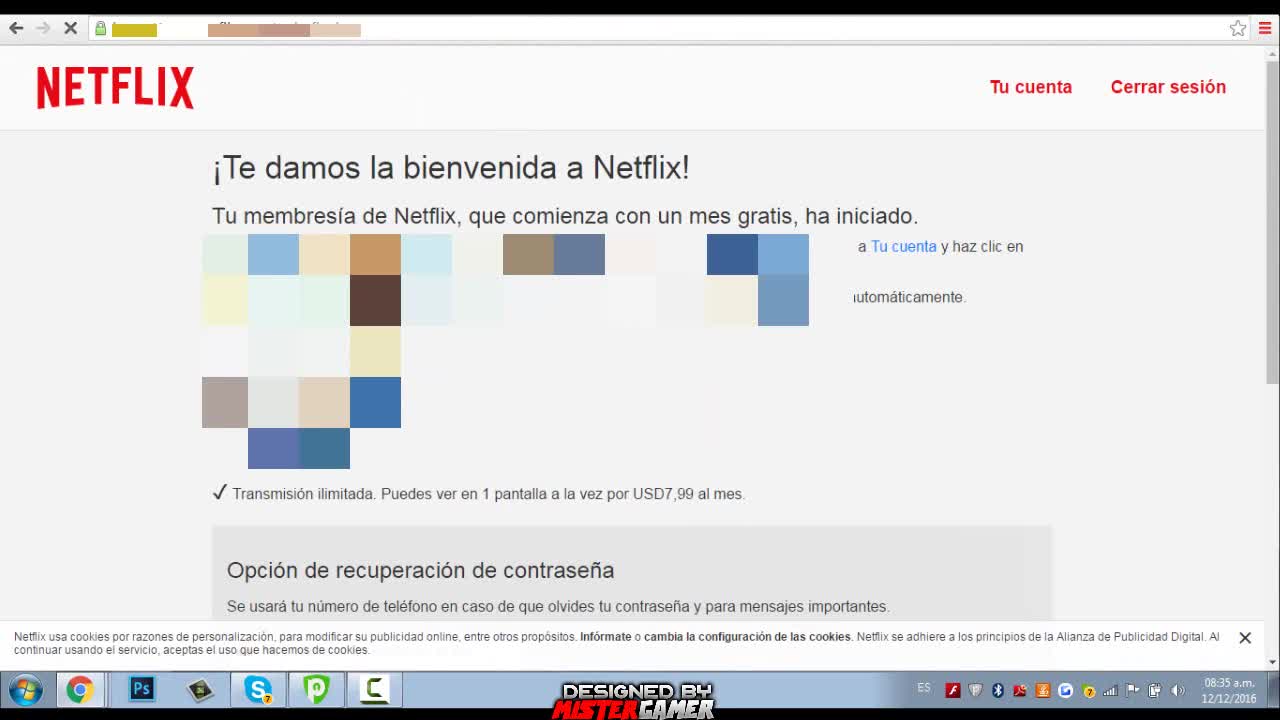Open the volume speaker tray icon
1280x720 pixels.
coord(1178,690)
